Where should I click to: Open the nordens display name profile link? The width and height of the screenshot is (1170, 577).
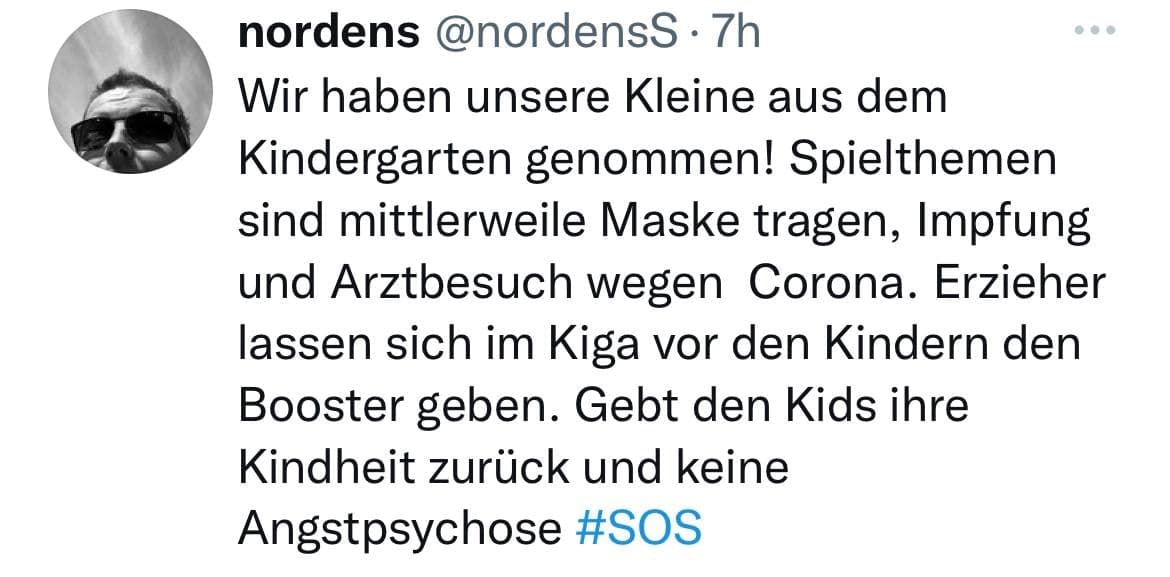[x=329, y=33]
